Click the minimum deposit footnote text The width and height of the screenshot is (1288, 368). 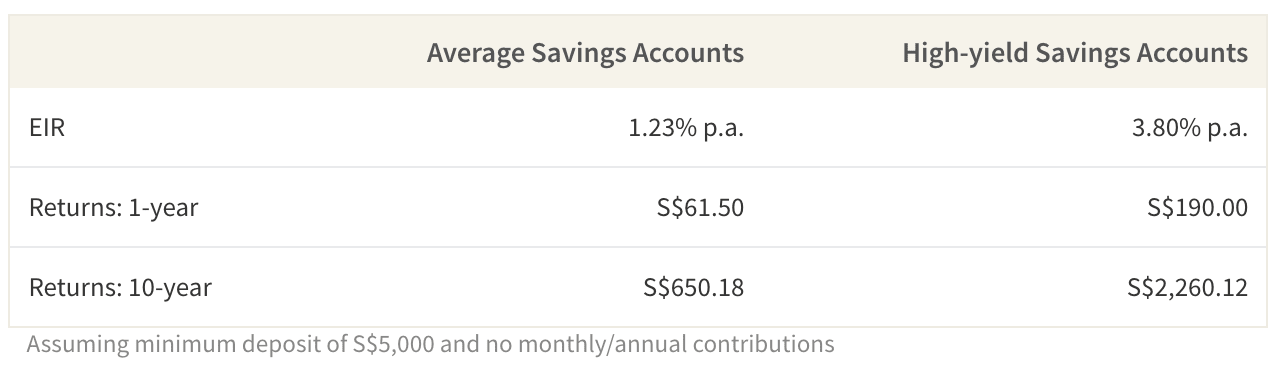point(430,345)
